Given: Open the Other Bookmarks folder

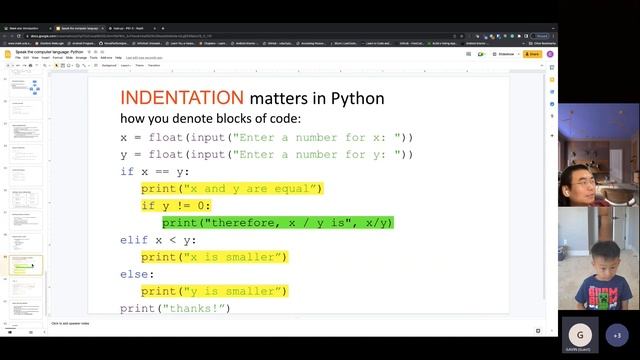Looking at the screenshot, I should click(x=542, y=43).
